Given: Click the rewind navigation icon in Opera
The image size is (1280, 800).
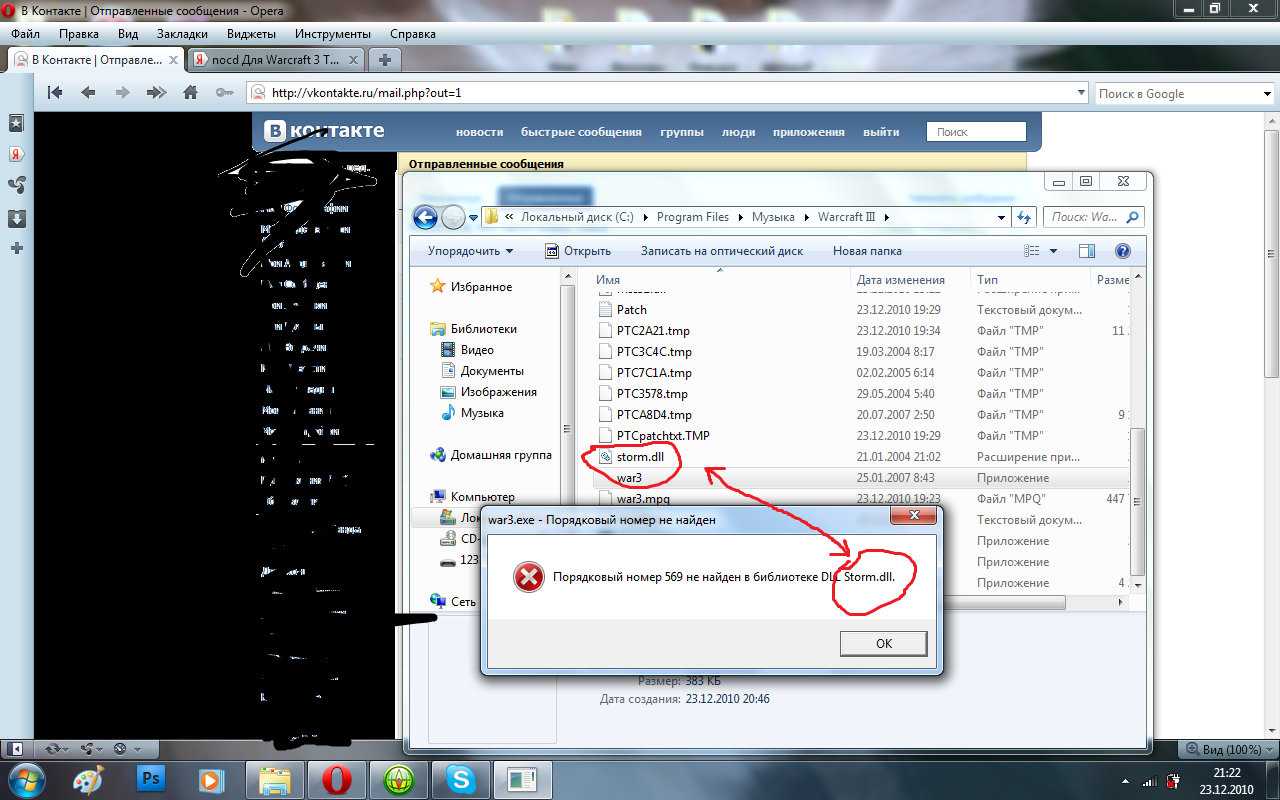Looking at the screenshot, I should (x=55, y=93).
